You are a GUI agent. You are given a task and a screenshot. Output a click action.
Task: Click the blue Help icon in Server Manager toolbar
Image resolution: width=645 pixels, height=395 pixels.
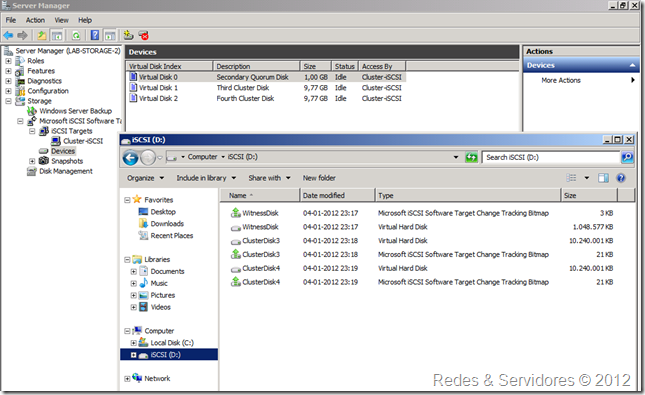pyautogui.click(x=95, y=35)
